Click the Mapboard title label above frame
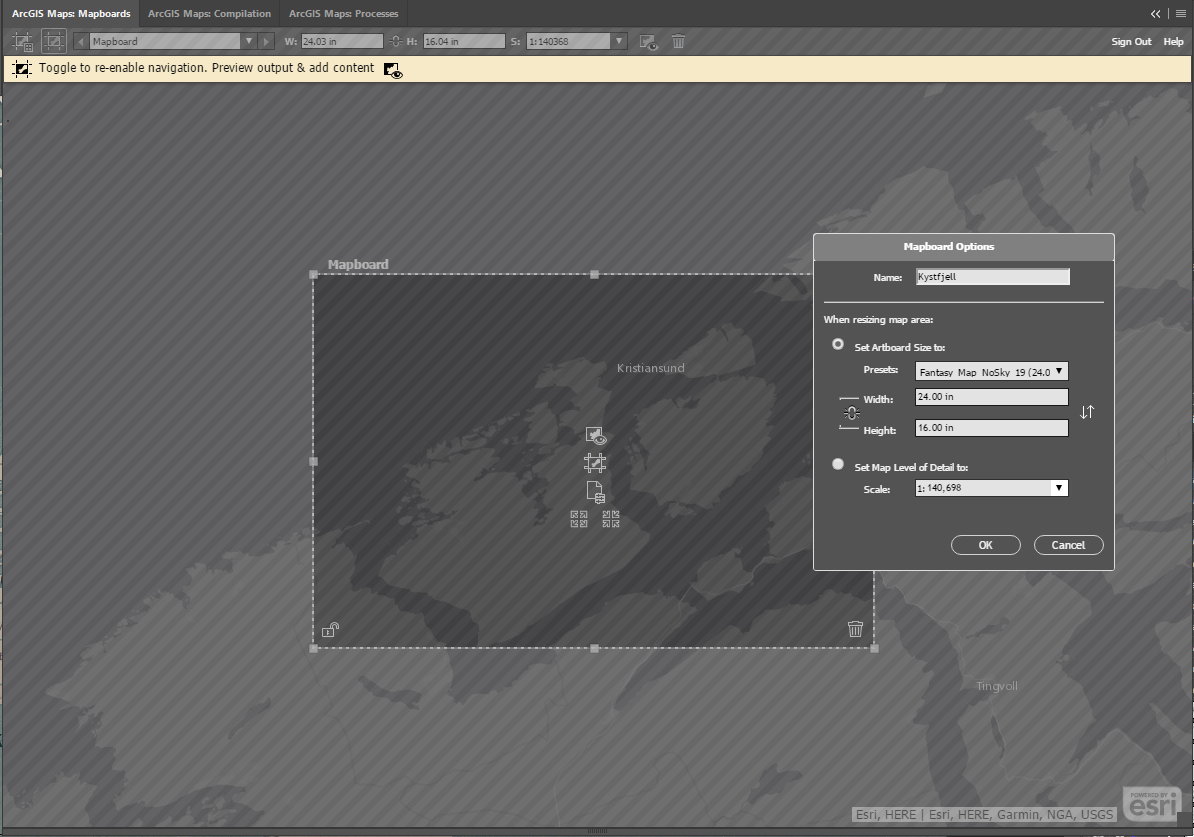Image resolution: width=1194 pixels, height=837 pixels. [358, 264]
